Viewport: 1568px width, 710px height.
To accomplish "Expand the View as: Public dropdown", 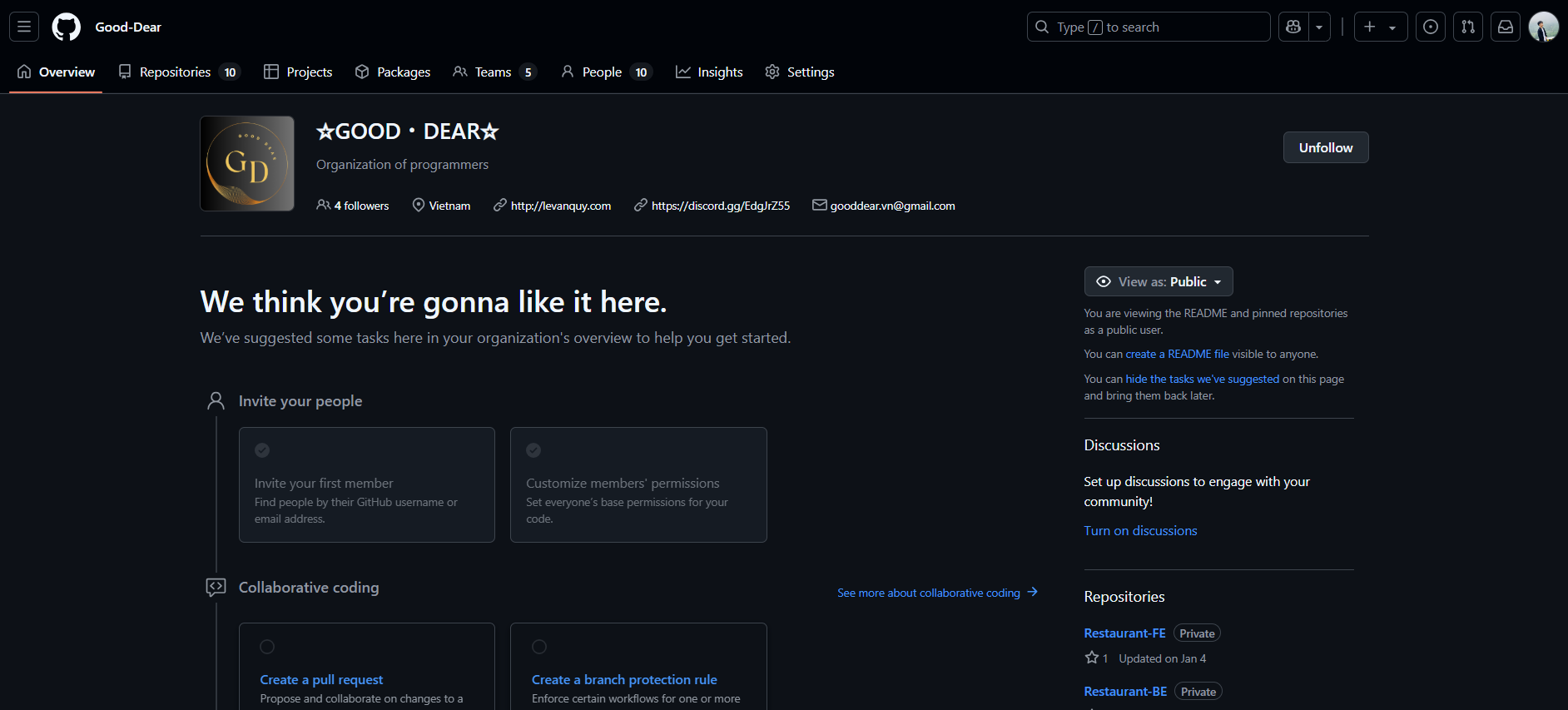I will point(1159,281).
